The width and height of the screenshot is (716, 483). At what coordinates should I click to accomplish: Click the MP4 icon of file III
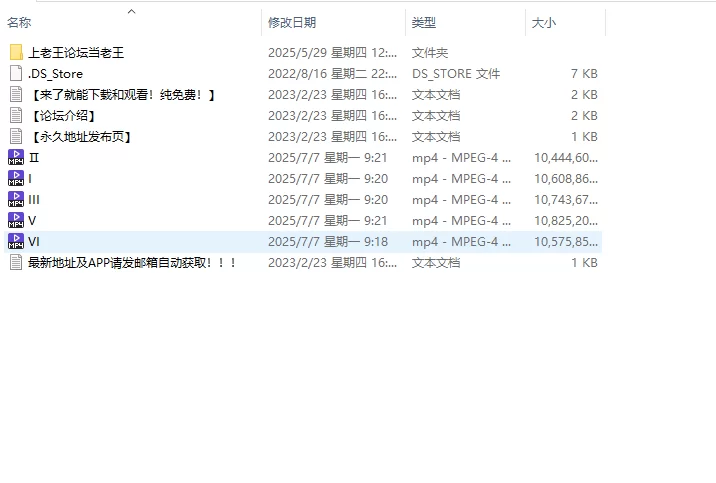[x=16, y=200]
